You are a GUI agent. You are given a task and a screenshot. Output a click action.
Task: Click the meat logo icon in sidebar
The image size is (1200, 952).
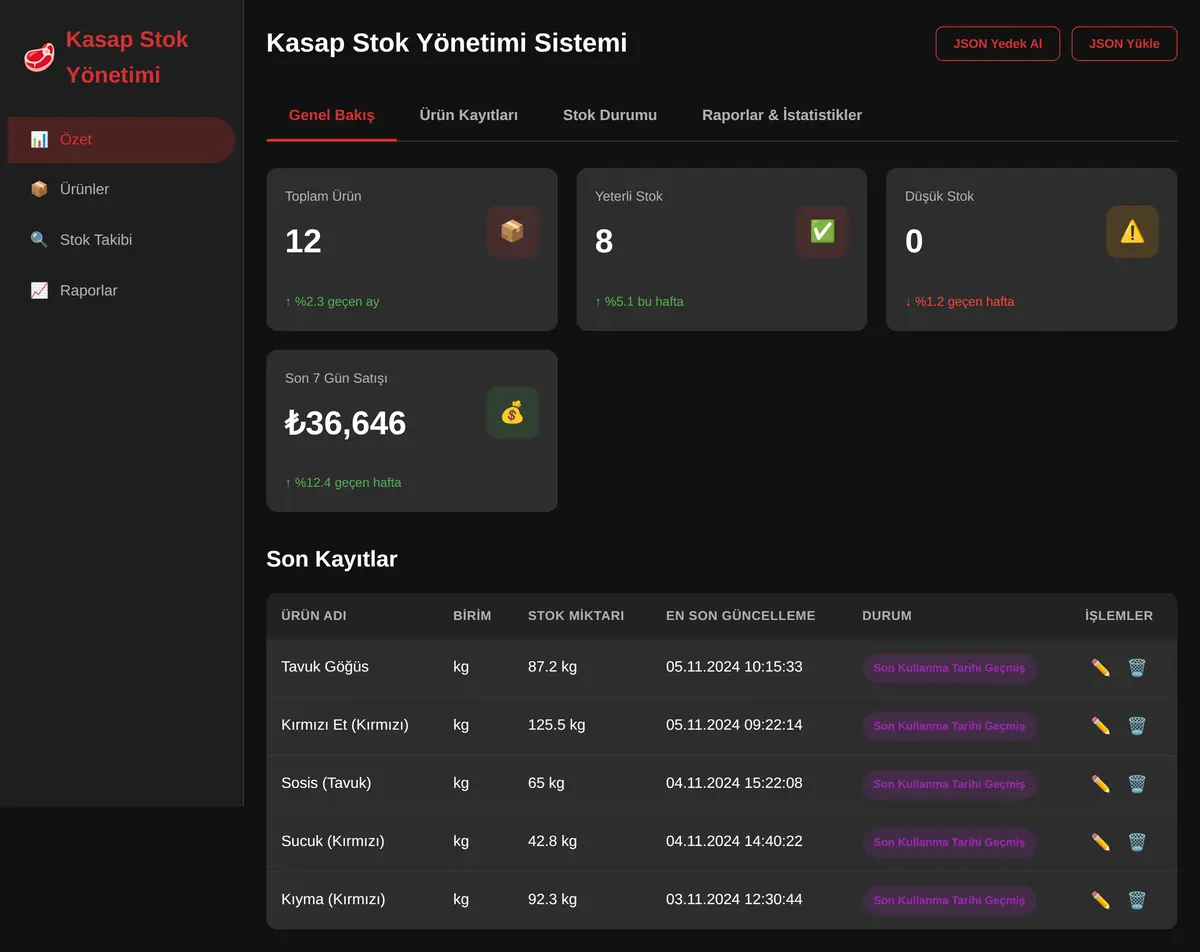pos(39,57)
